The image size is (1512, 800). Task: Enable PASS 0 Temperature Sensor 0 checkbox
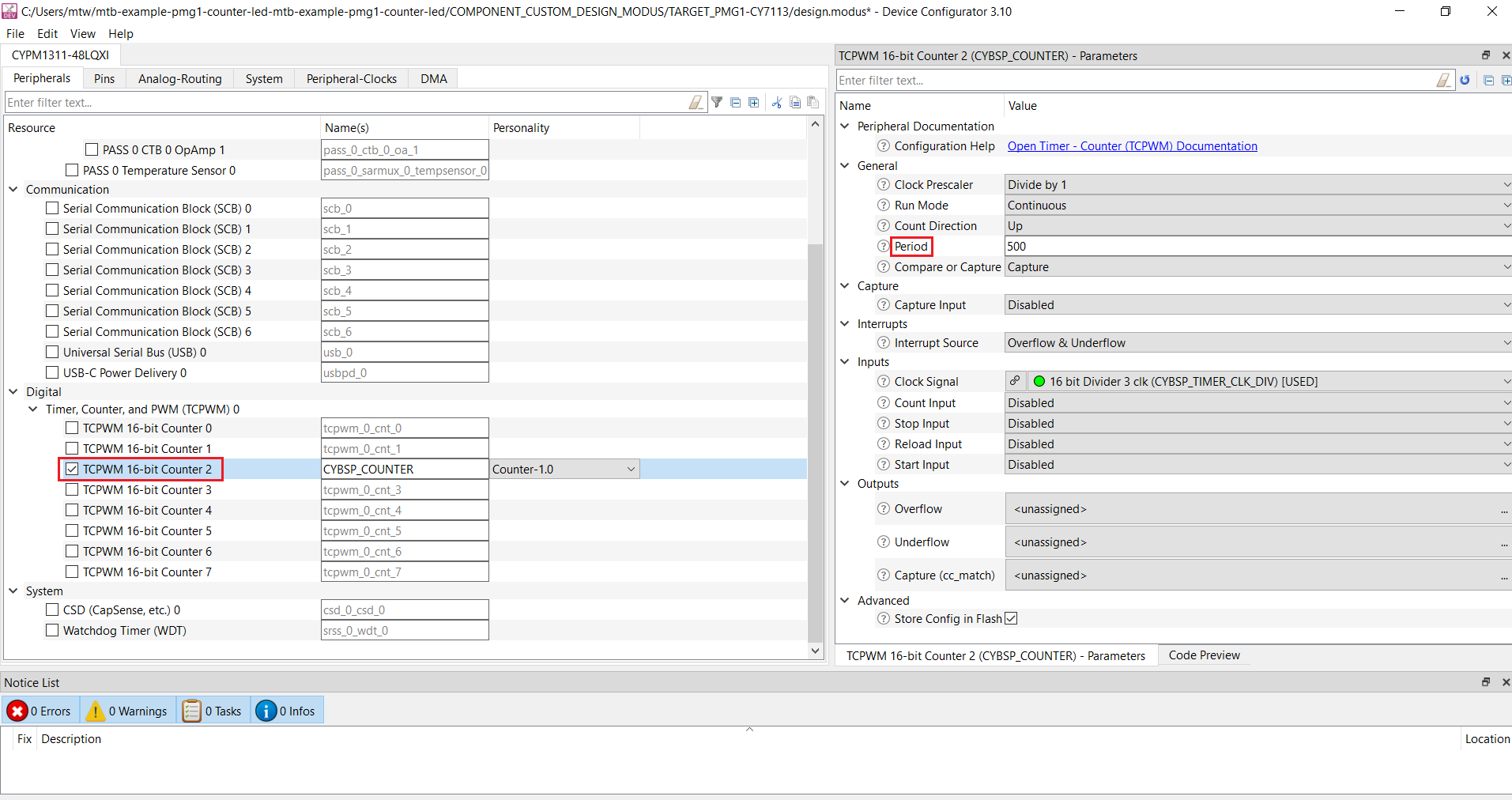pos(72,171)
